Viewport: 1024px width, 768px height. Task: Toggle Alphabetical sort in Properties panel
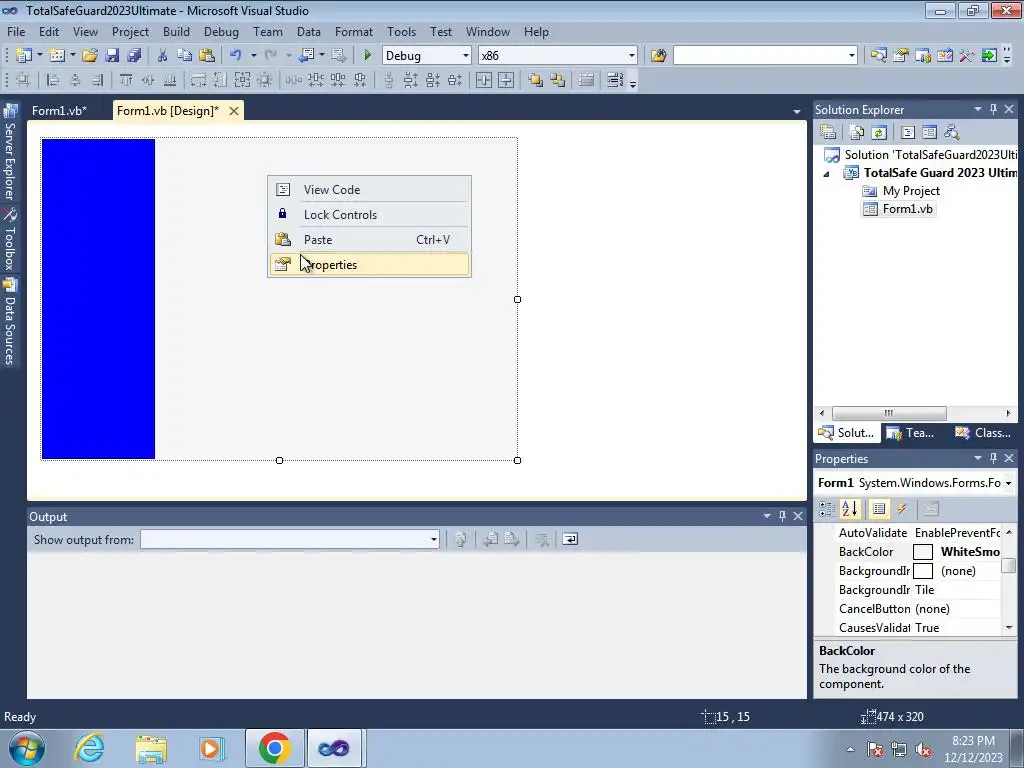849,509
